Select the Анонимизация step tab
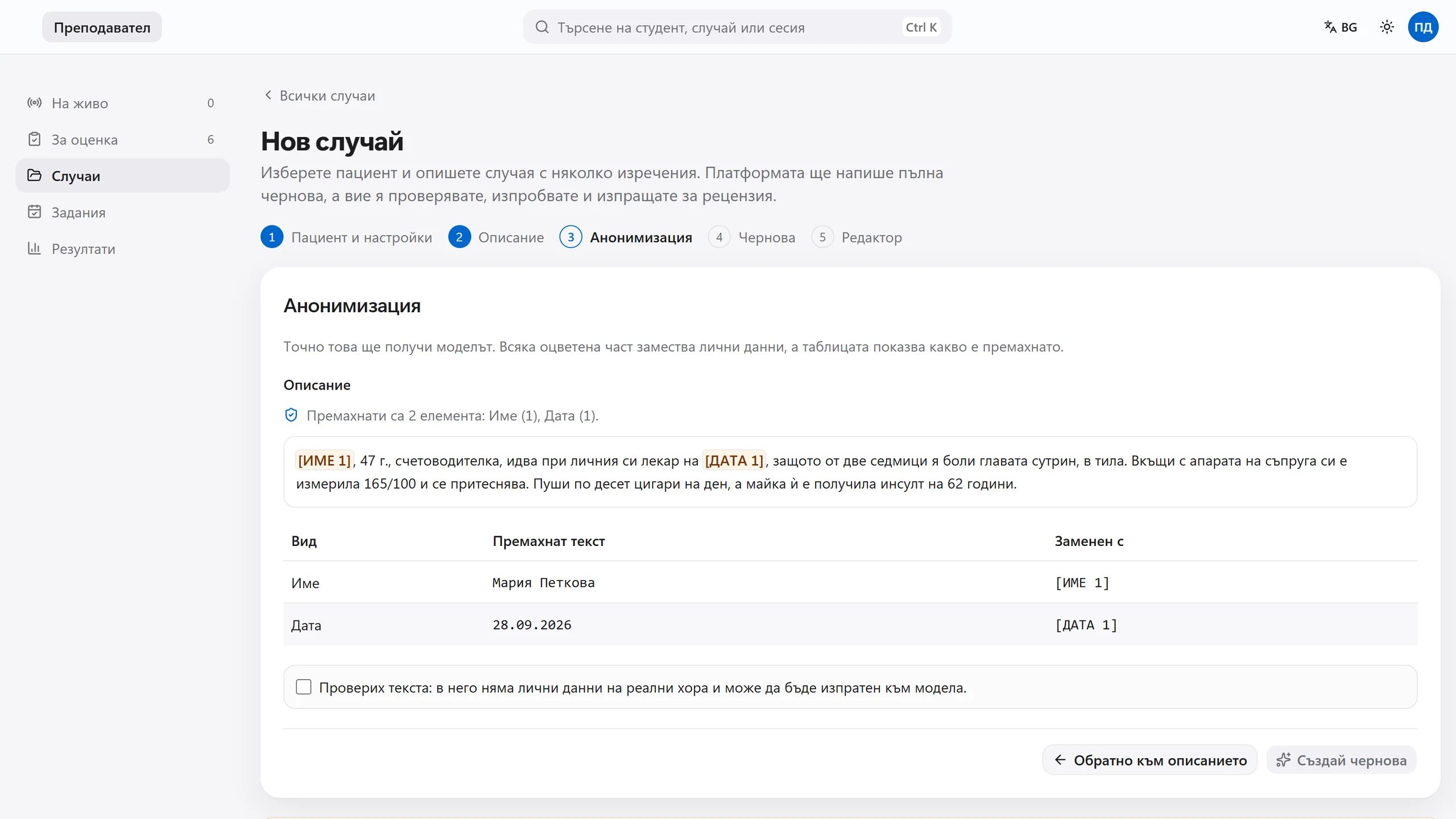This screenshot has height=819, width=1456. tap(626, 237)
